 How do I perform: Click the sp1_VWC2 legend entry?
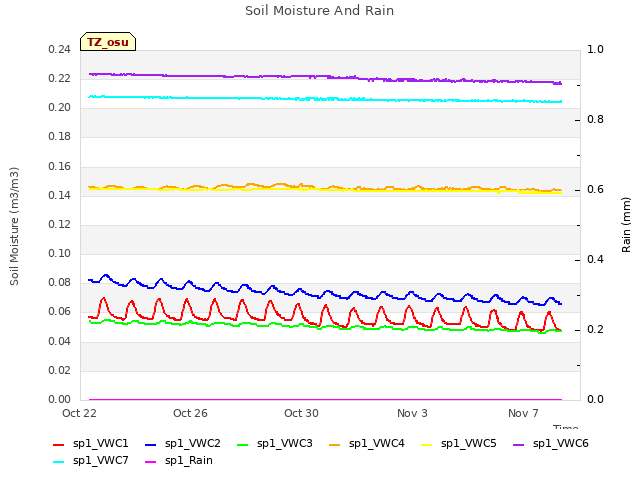[182, 443]
